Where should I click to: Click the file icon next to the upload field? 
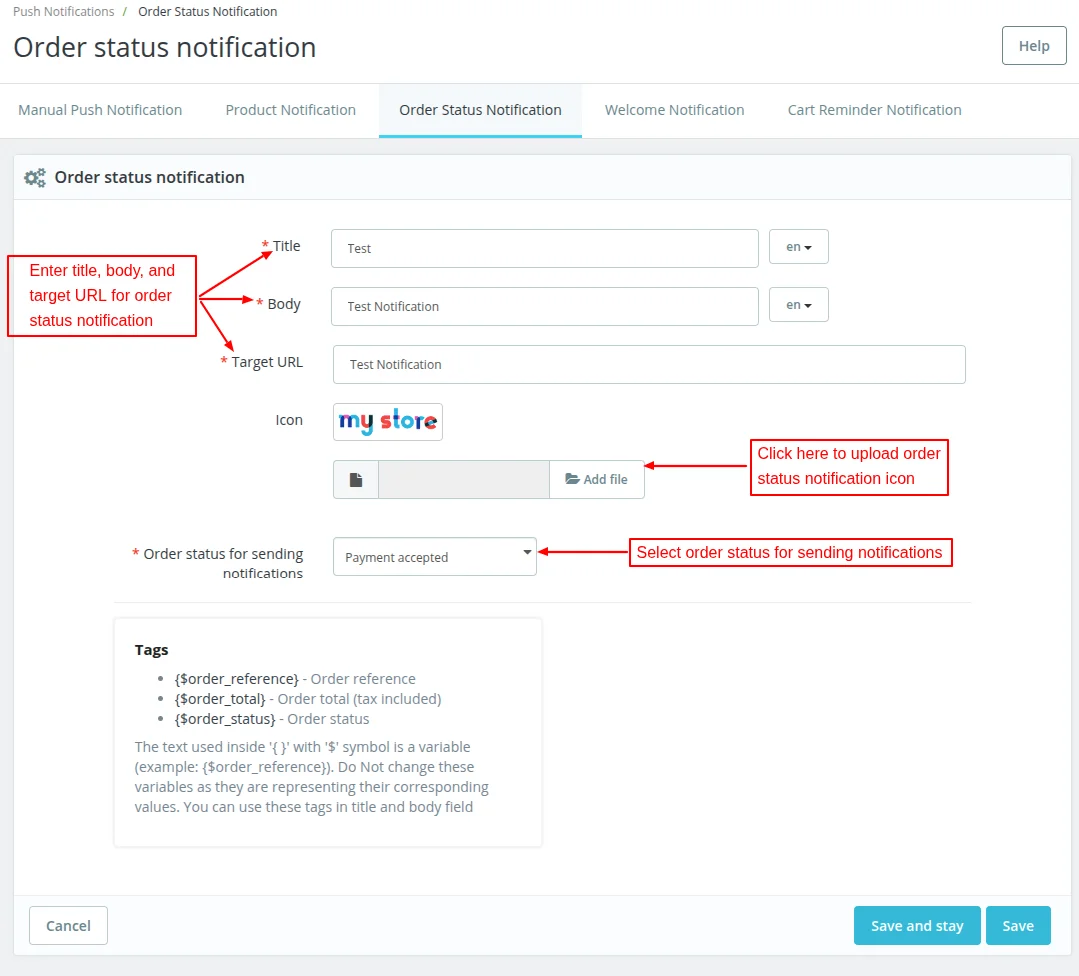point(355,479)
